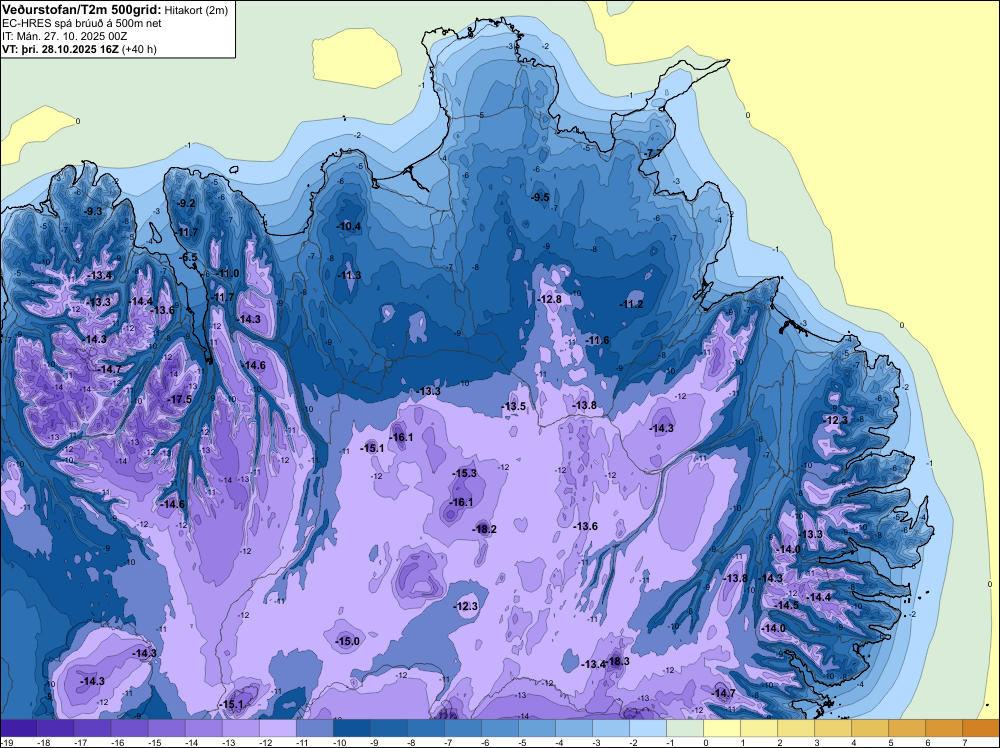
Task: Click the -11.3 temperature label
Action: pos(349,275)
